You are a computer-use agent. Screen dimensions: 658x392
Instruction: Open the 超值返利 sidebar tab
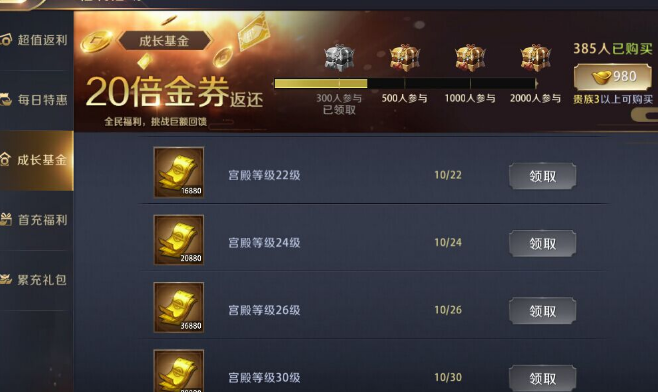coord(37,40)
